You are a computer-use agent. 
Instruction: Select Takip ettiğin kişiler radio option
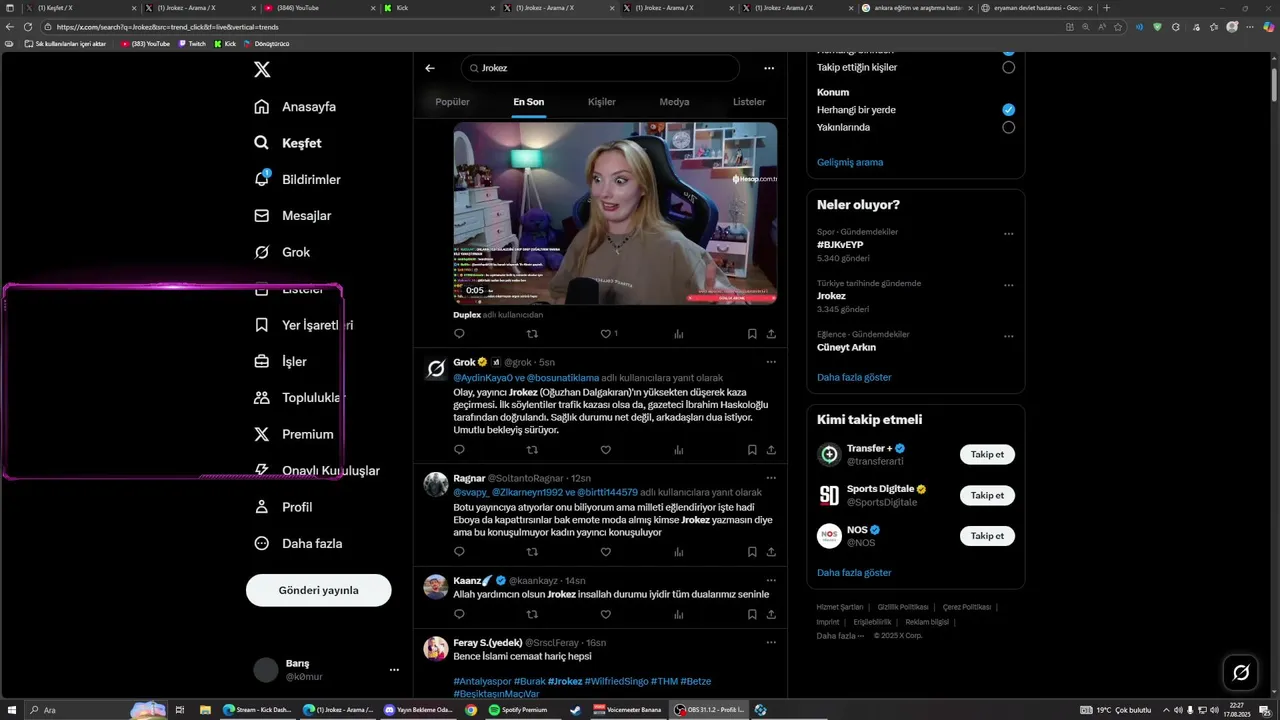(x=1008, y=67)
